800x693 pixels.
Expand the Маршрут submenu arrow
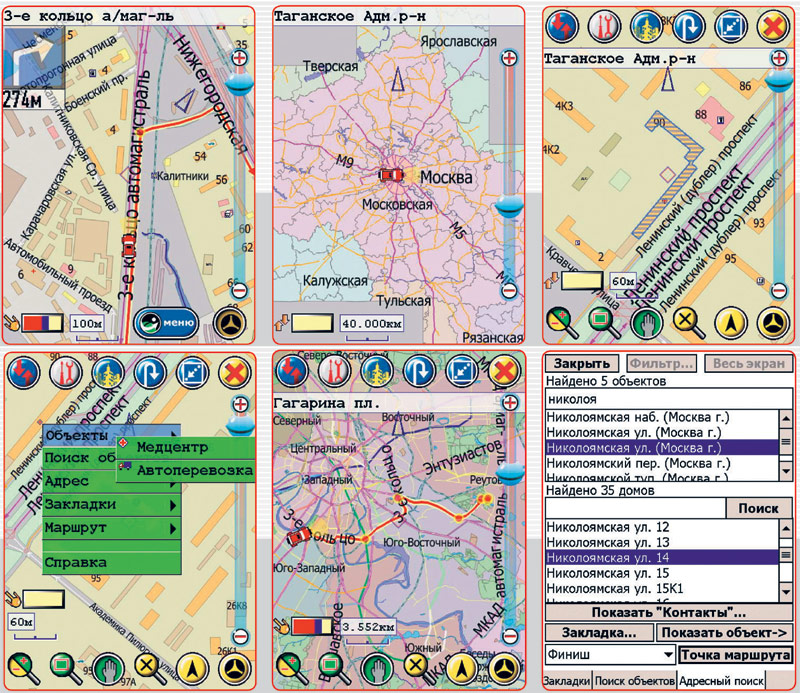click(x=173, y=528)
